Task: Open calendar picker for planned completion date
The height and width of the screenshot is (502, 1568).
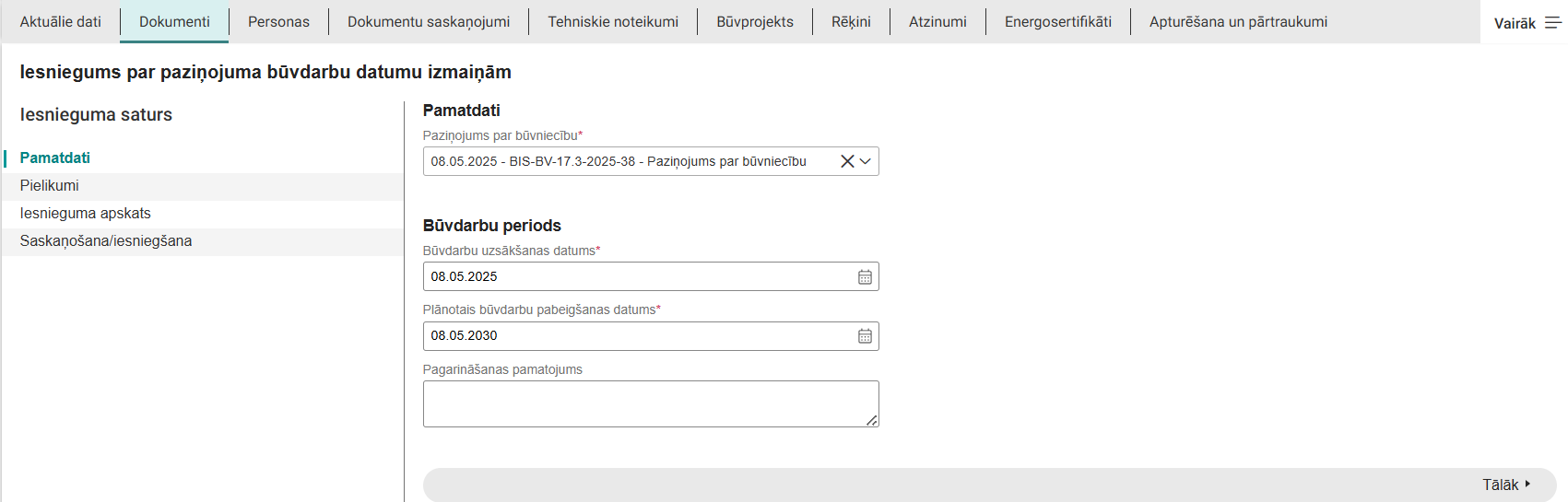Action: (864, 336)
